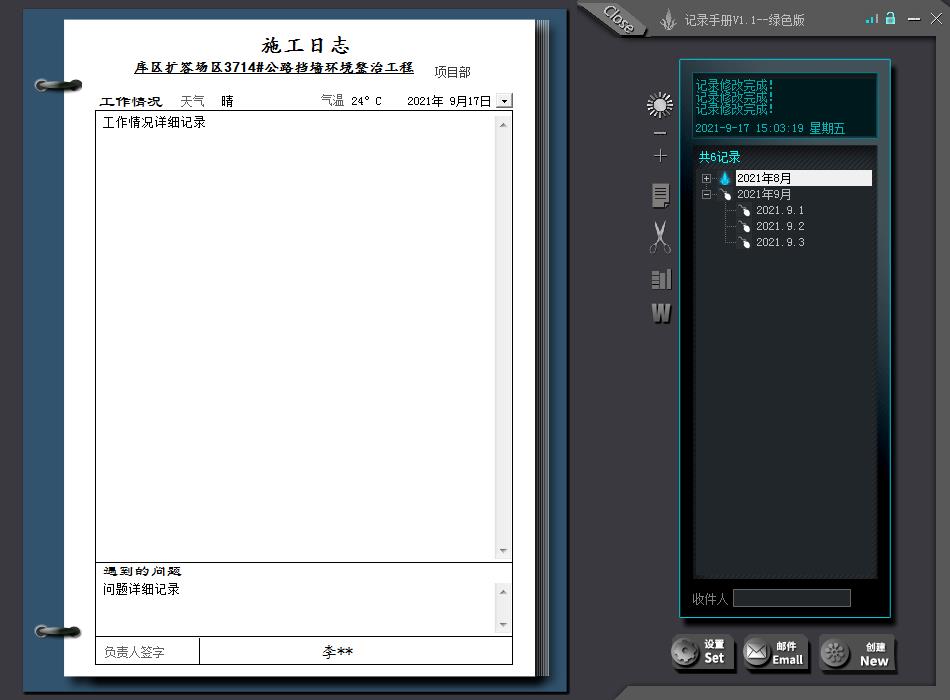The width and height of the screenshot is (950, 700).
Task: Click the 共6记录 header
Action: click(719, 157)
